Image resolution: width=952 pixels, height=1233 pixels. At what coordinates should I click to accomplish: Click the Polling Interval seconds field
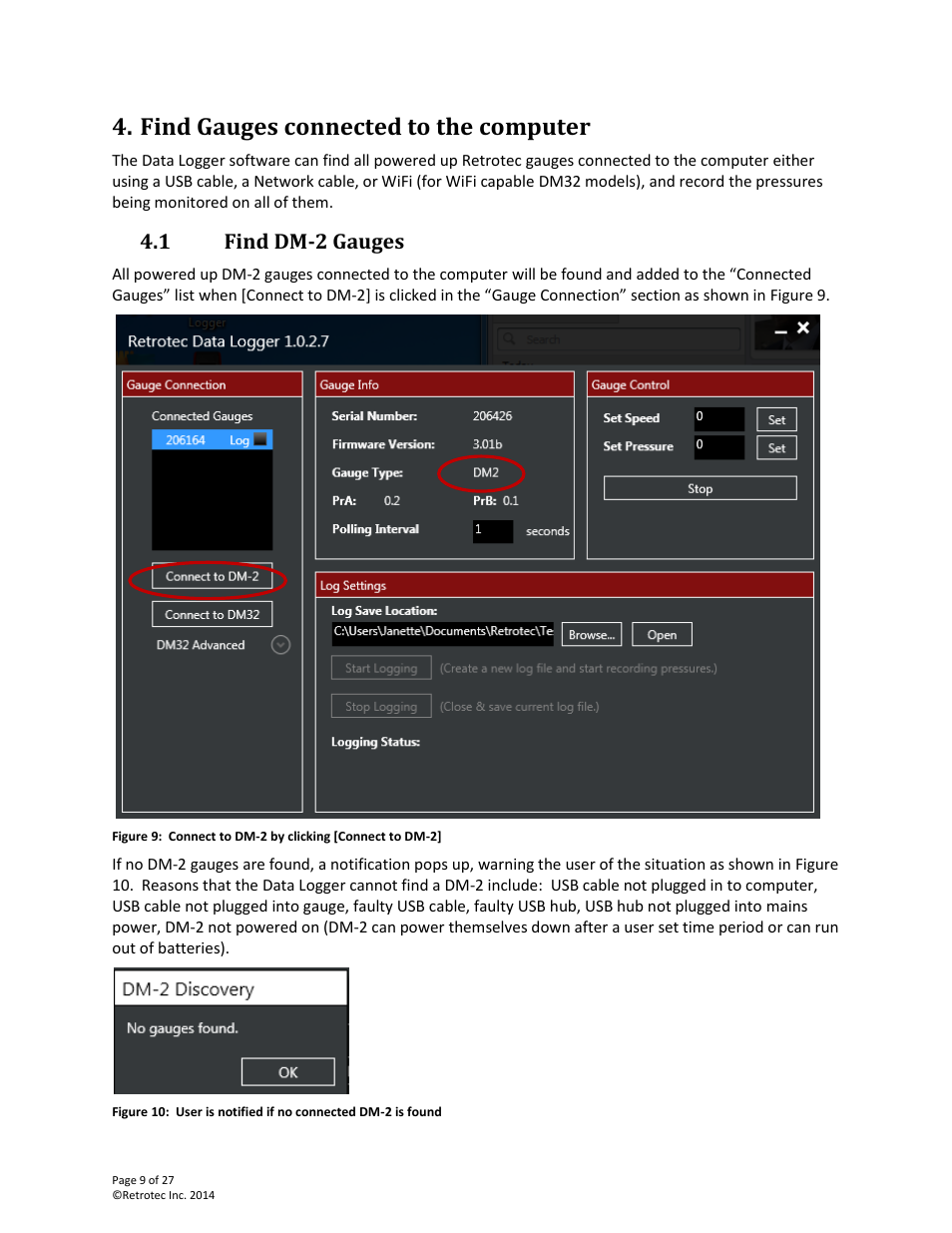tap(493, 530)
